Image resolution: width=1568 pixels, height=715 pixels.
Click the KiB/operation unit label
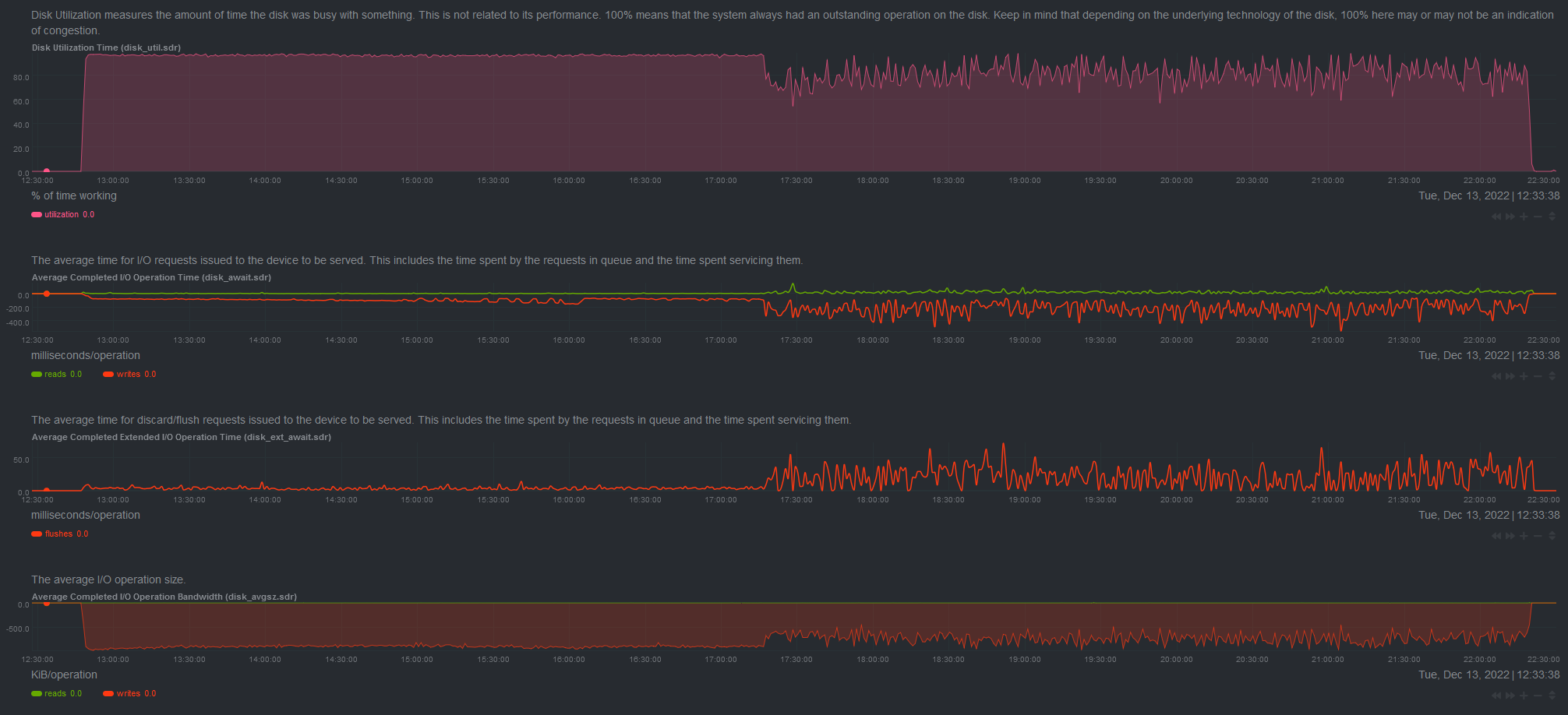point(64,675)
